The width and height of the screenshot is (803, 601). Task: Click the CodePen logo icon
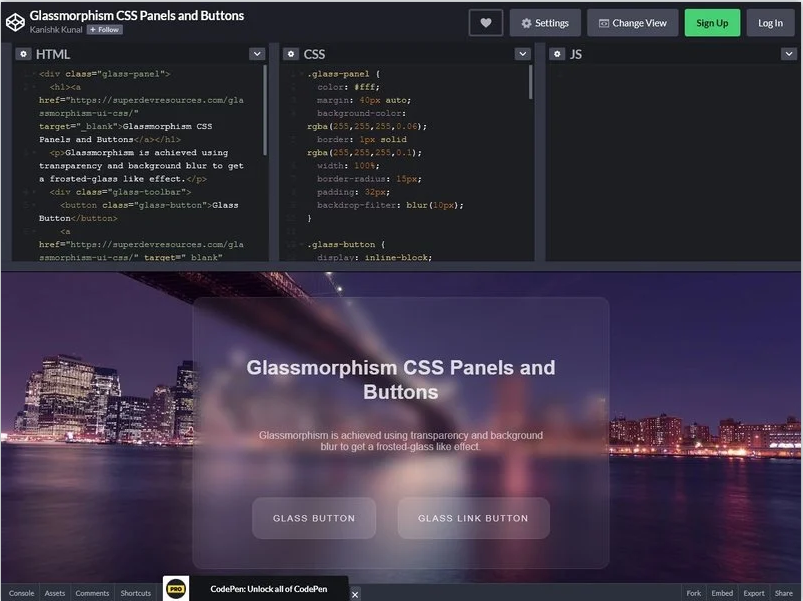click(x=15, y=22)
